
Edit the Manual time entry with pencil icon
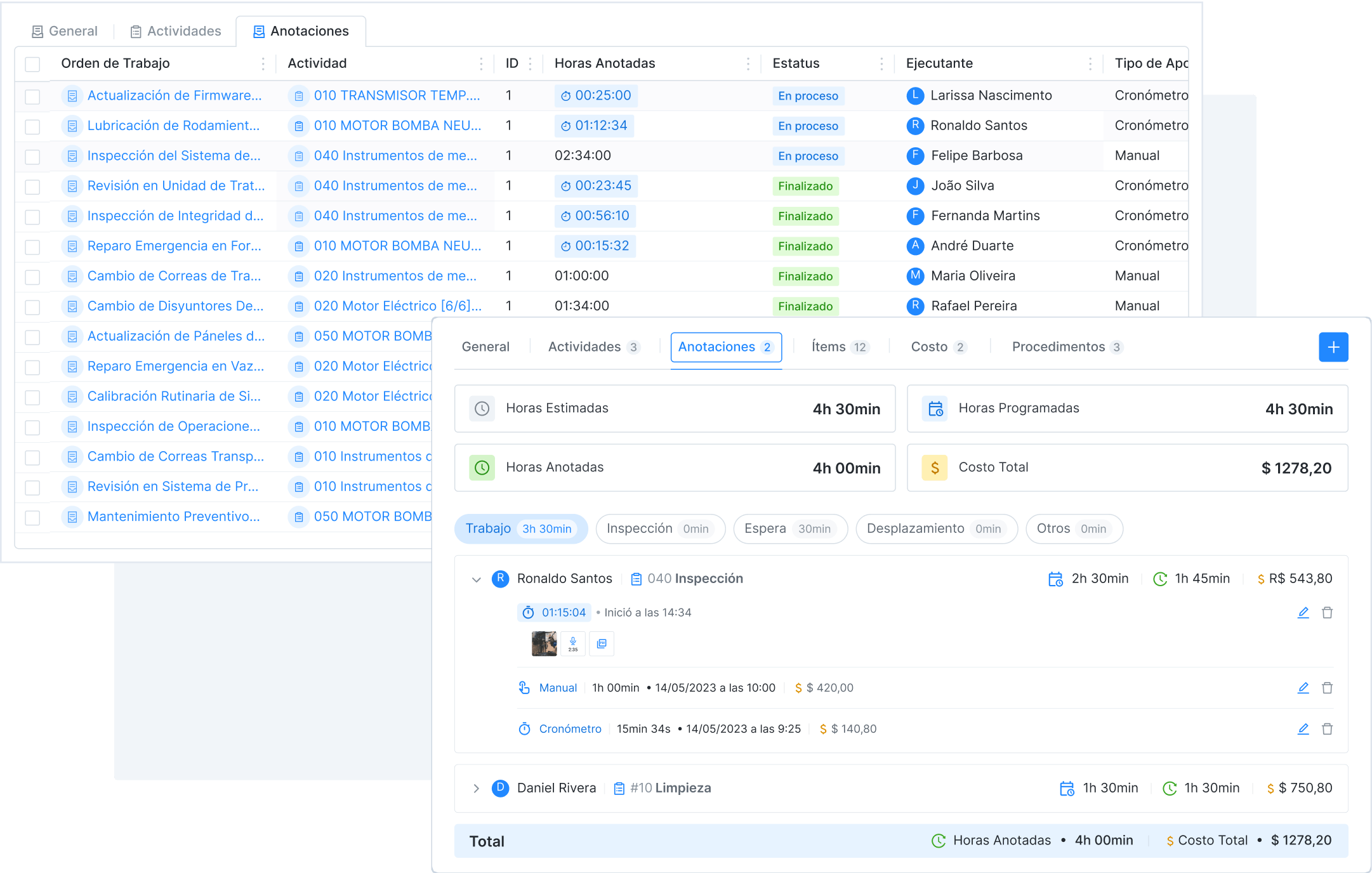[x=1303, y=687]
